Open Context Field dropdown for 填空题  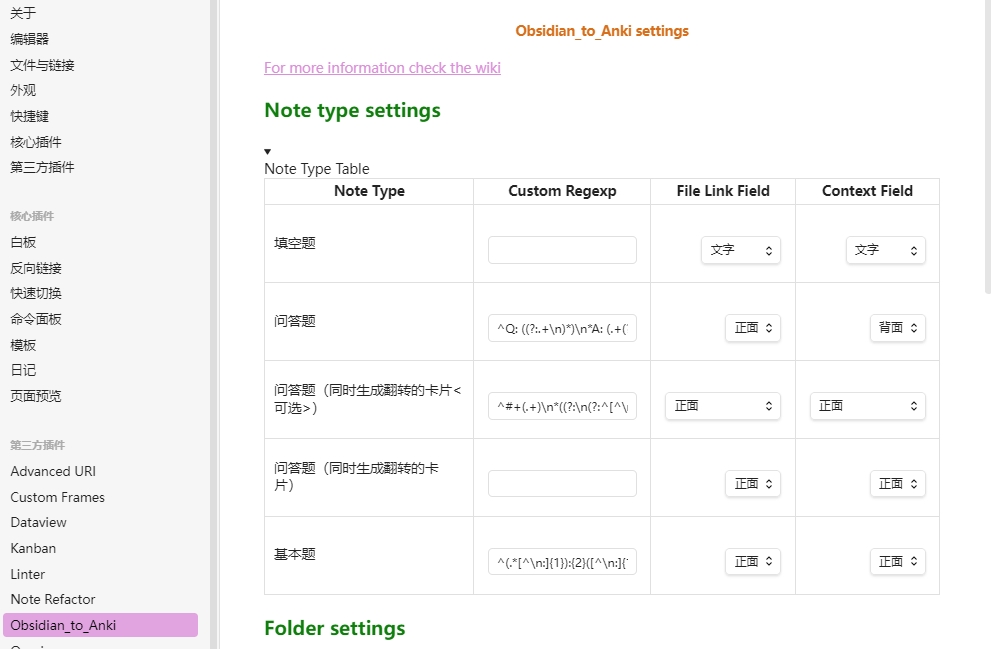[x=885, y=250]
